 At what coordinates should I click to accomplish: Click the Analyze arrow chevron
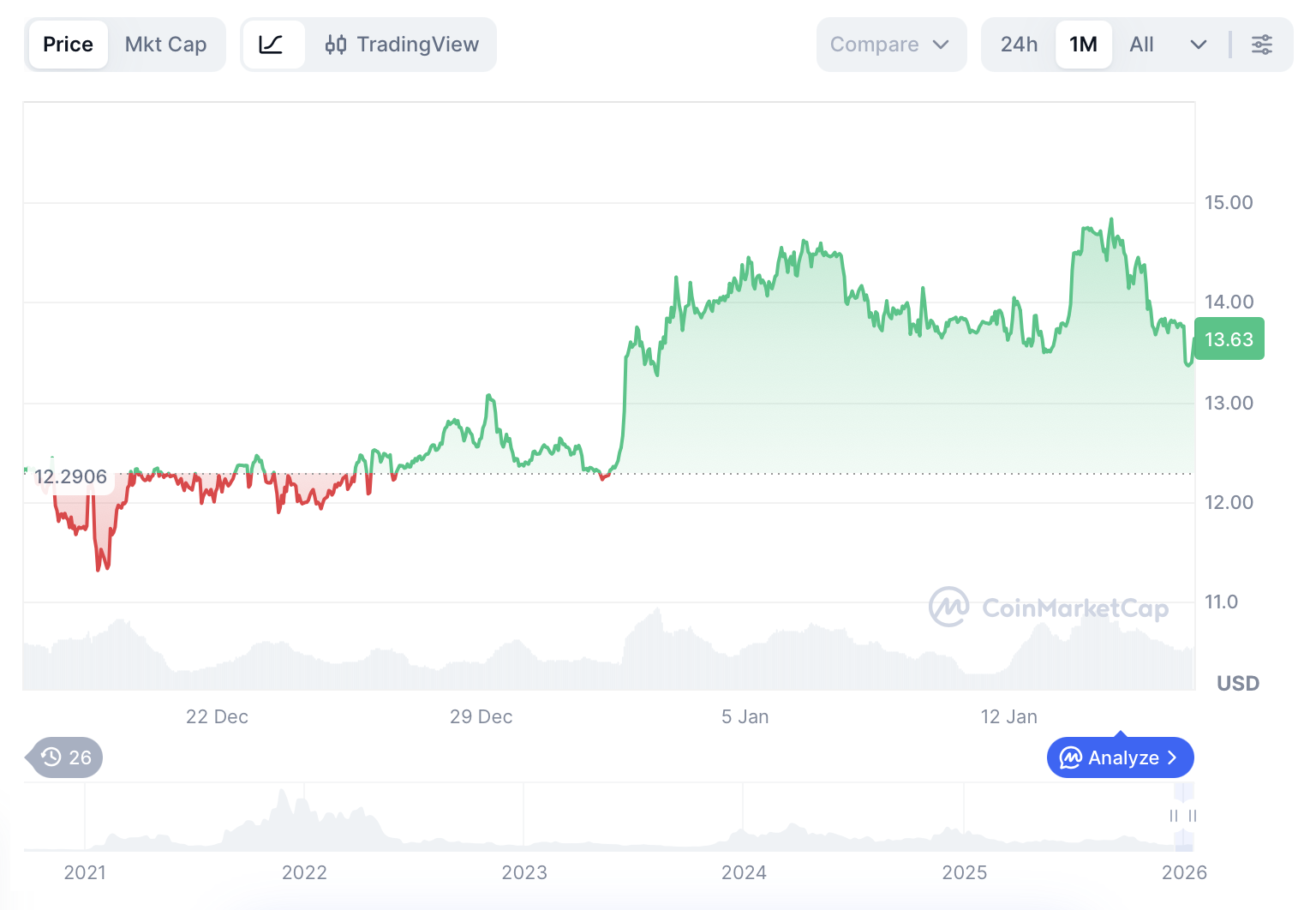point(1173,758)
